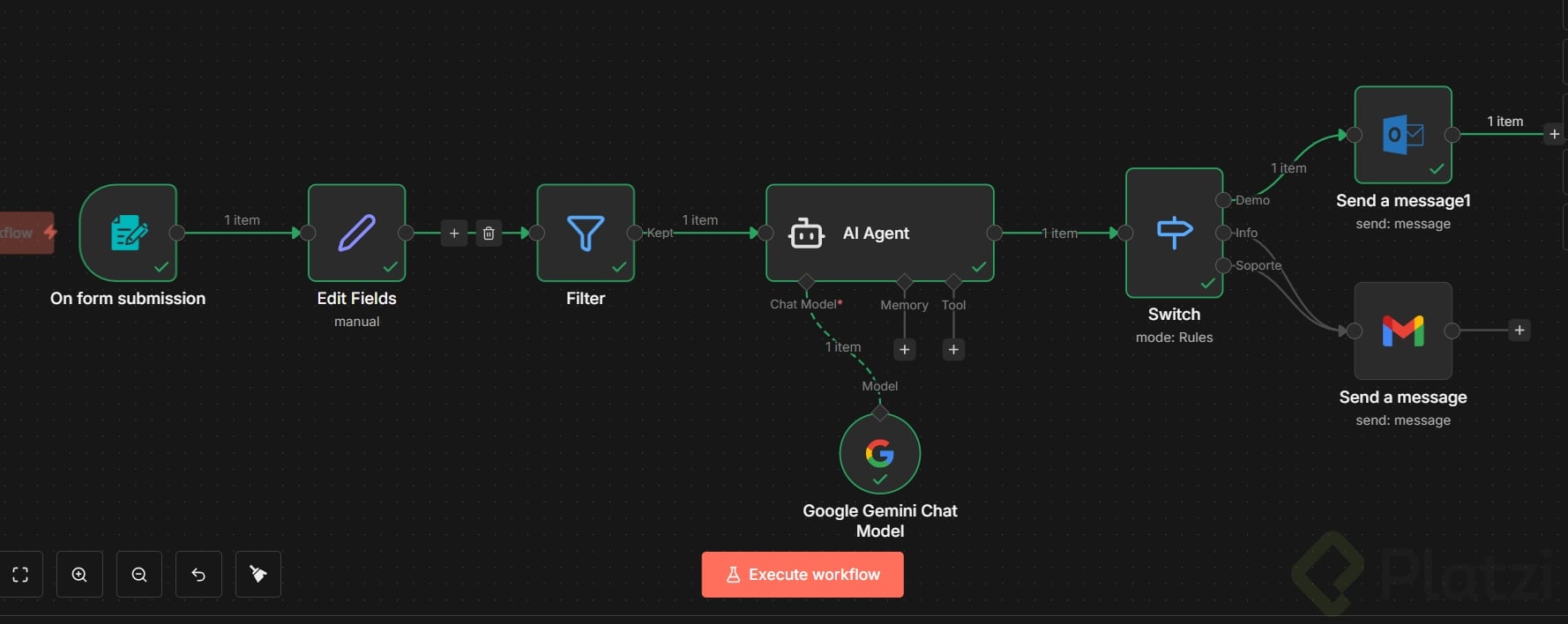Delete connection with the trash icon
The image size is (1568, 624).
(x=489, y=233)
